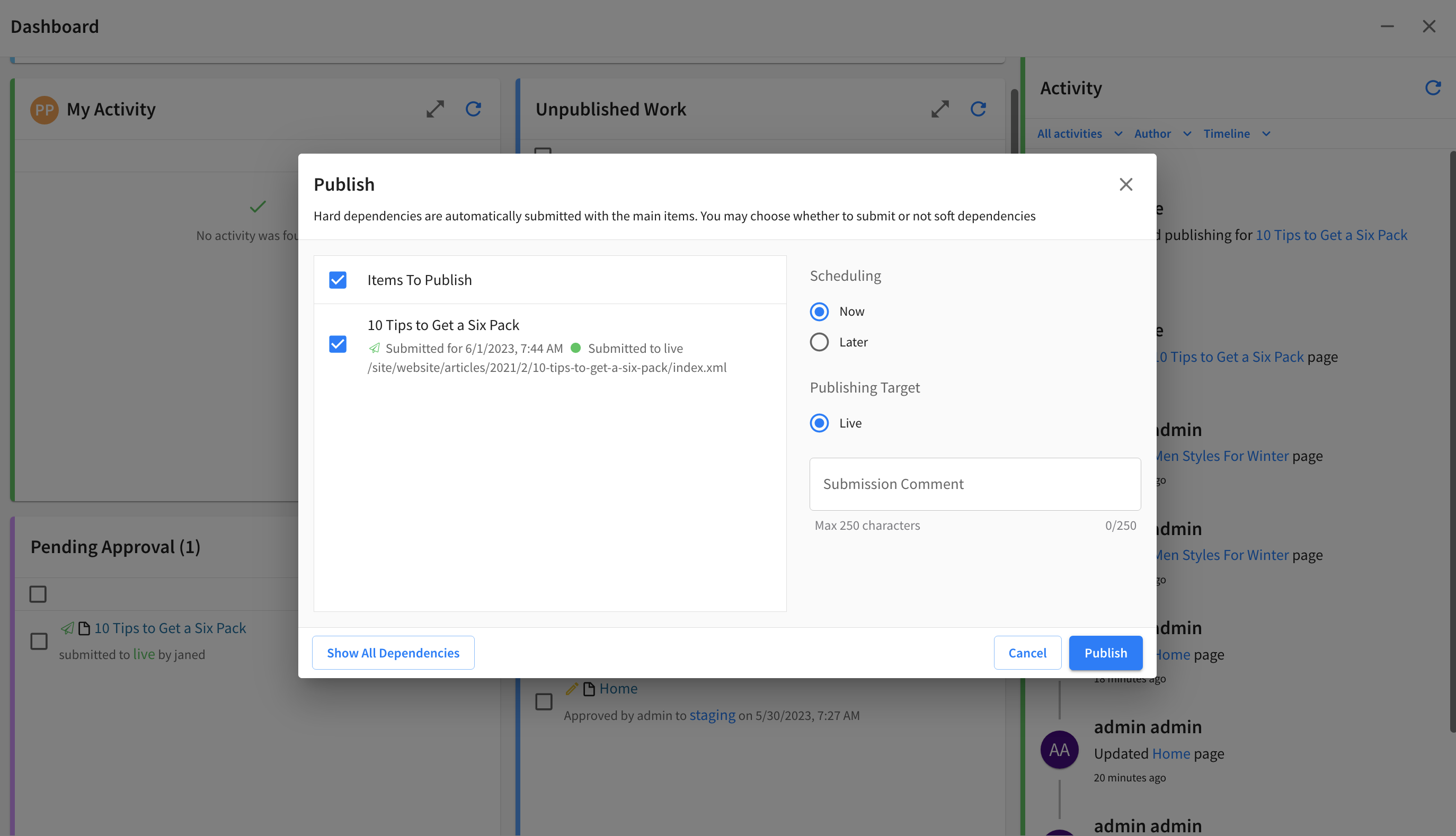Click inside the Submission Comment field

point(974,484)
